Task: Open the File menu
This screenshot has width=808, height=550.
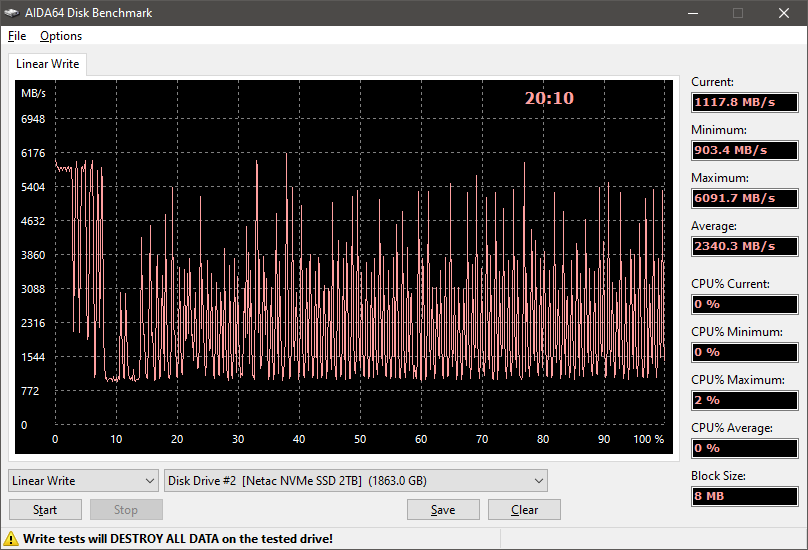Action: coord(17,36)
